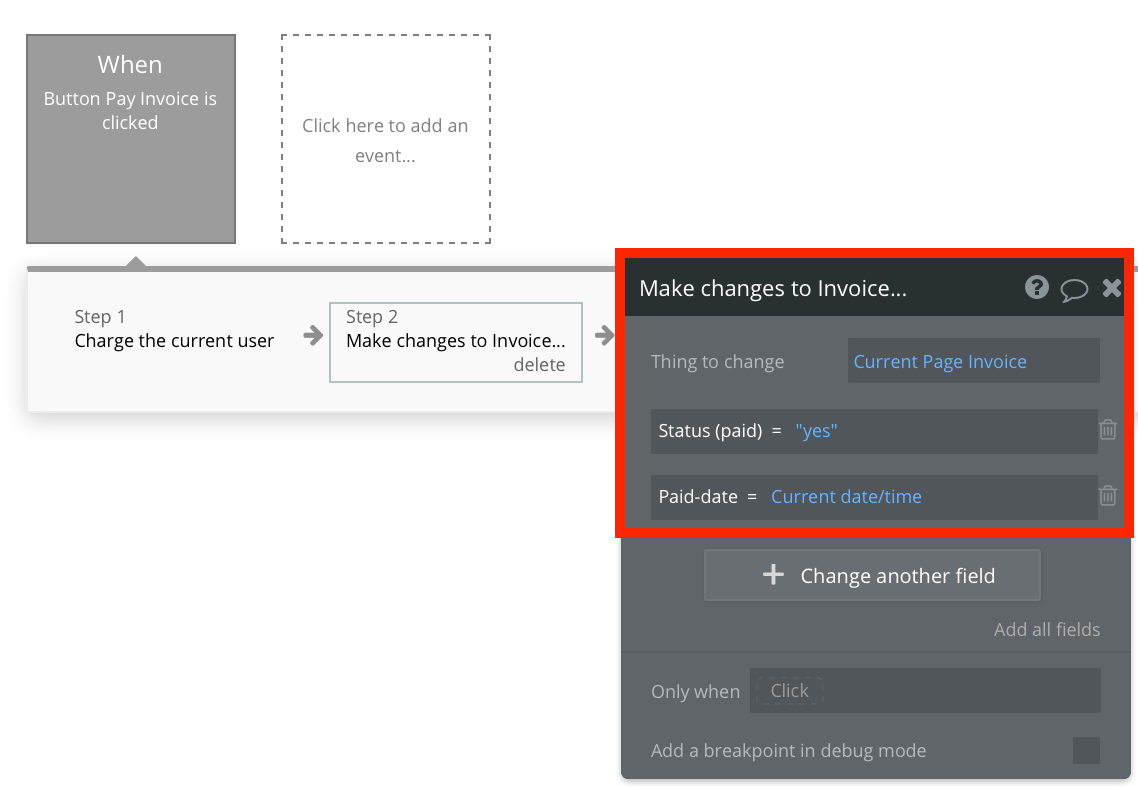The height and width of the screenshot is (786, 1138).
Task: Delete the Paid-date field row
Action: 1108,495
